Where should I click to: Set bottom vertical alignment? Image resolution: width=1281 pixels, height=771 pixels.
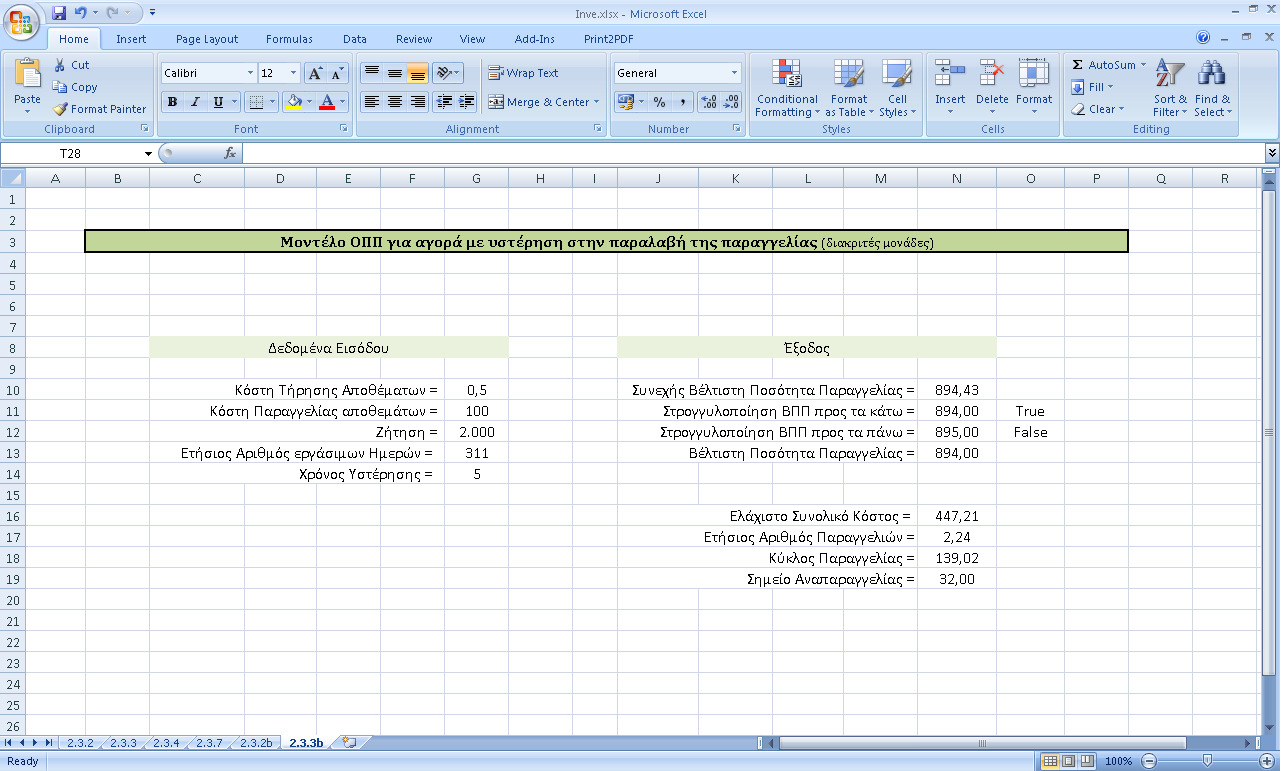coord(418,73)
